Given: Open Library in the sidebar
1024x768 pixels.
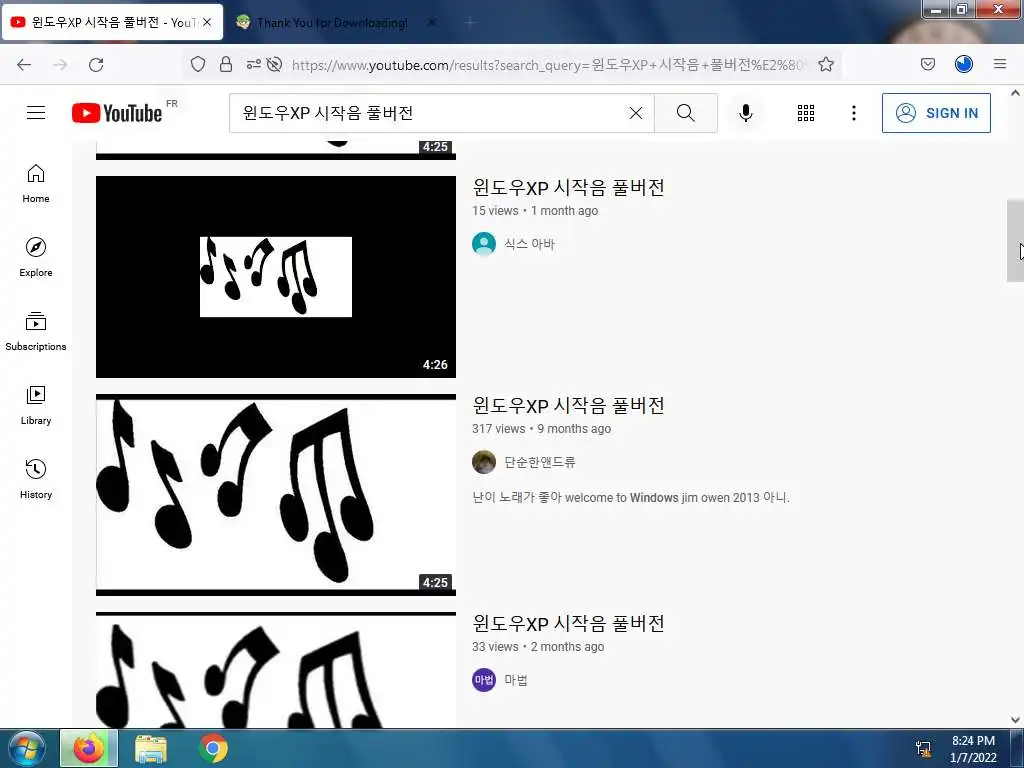Looking at the screenshot, I should click(x=36, y=406).
